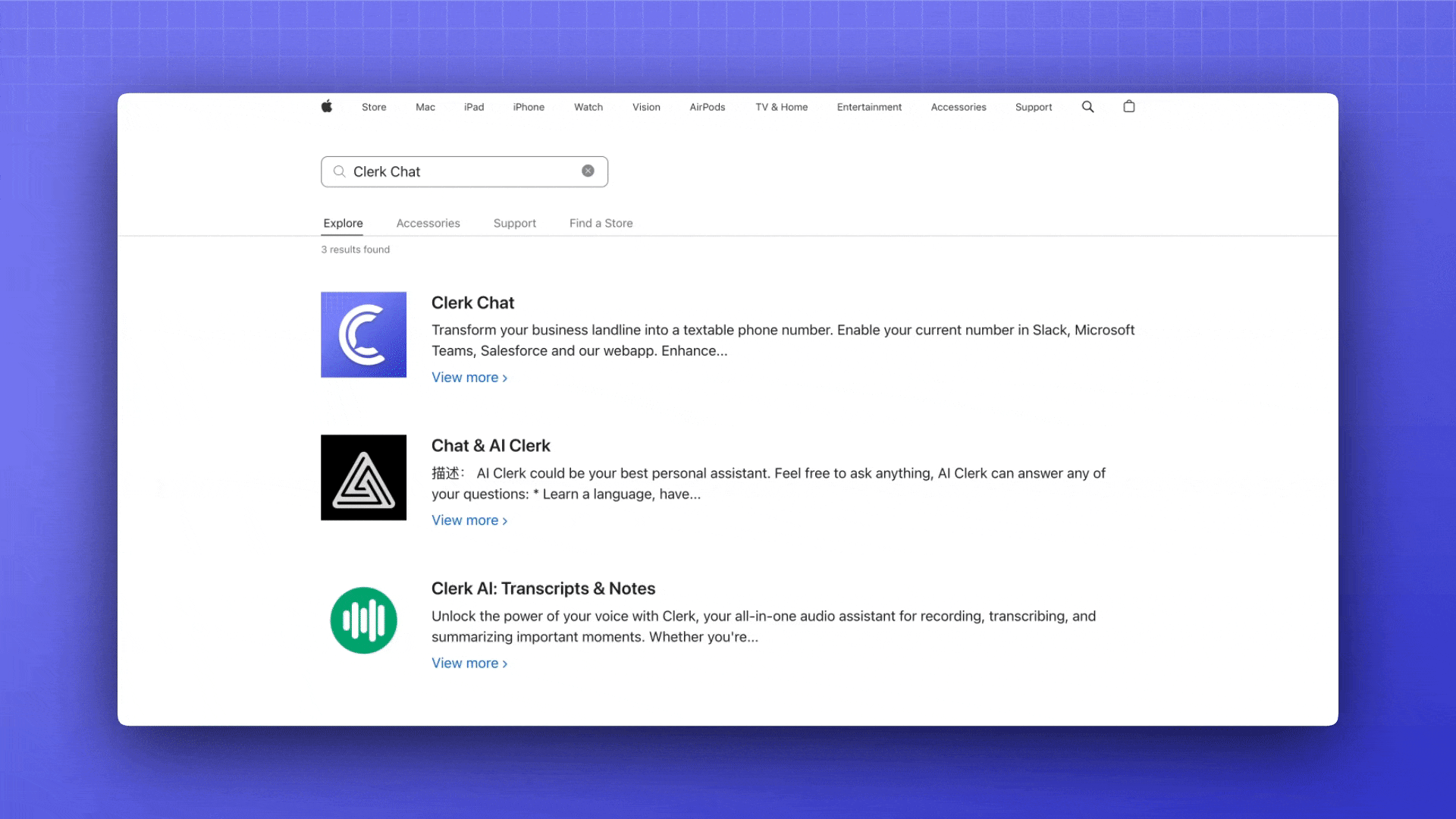This screenshot has height=819, width=1456.
Task: Open the iPhone menu item
Action: coord(529,107)
